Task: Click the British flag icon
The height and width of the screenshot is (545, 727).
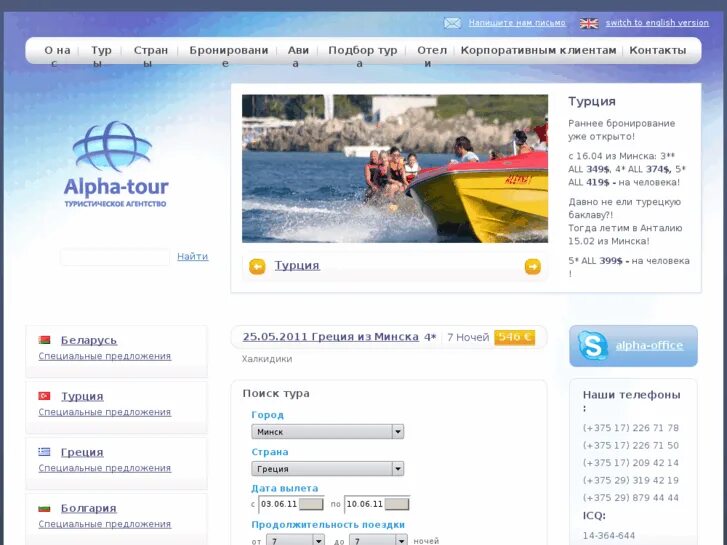Action: coord(589,23)
